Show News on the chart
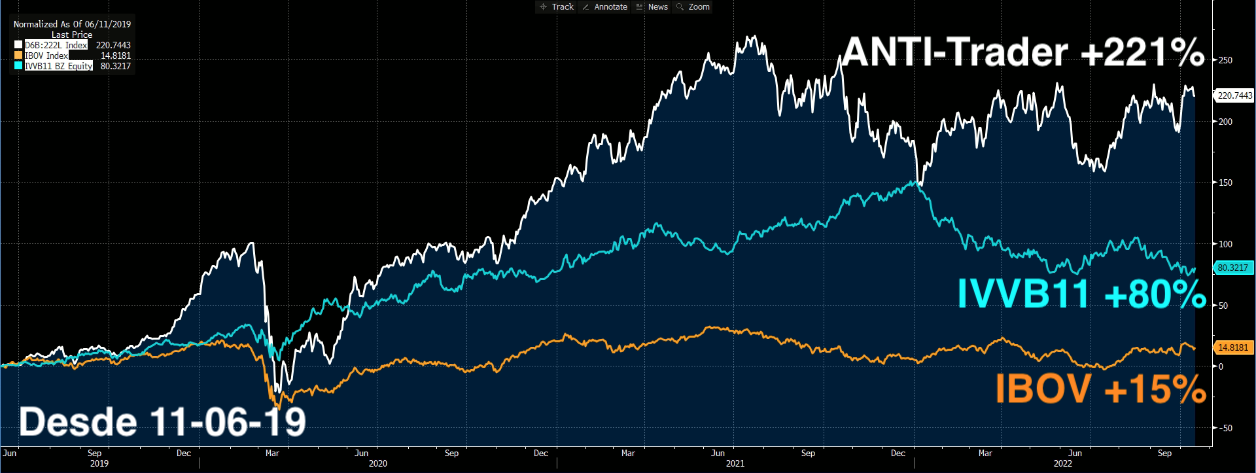This screenshot has width=1256, height=473. click(652, 7)
